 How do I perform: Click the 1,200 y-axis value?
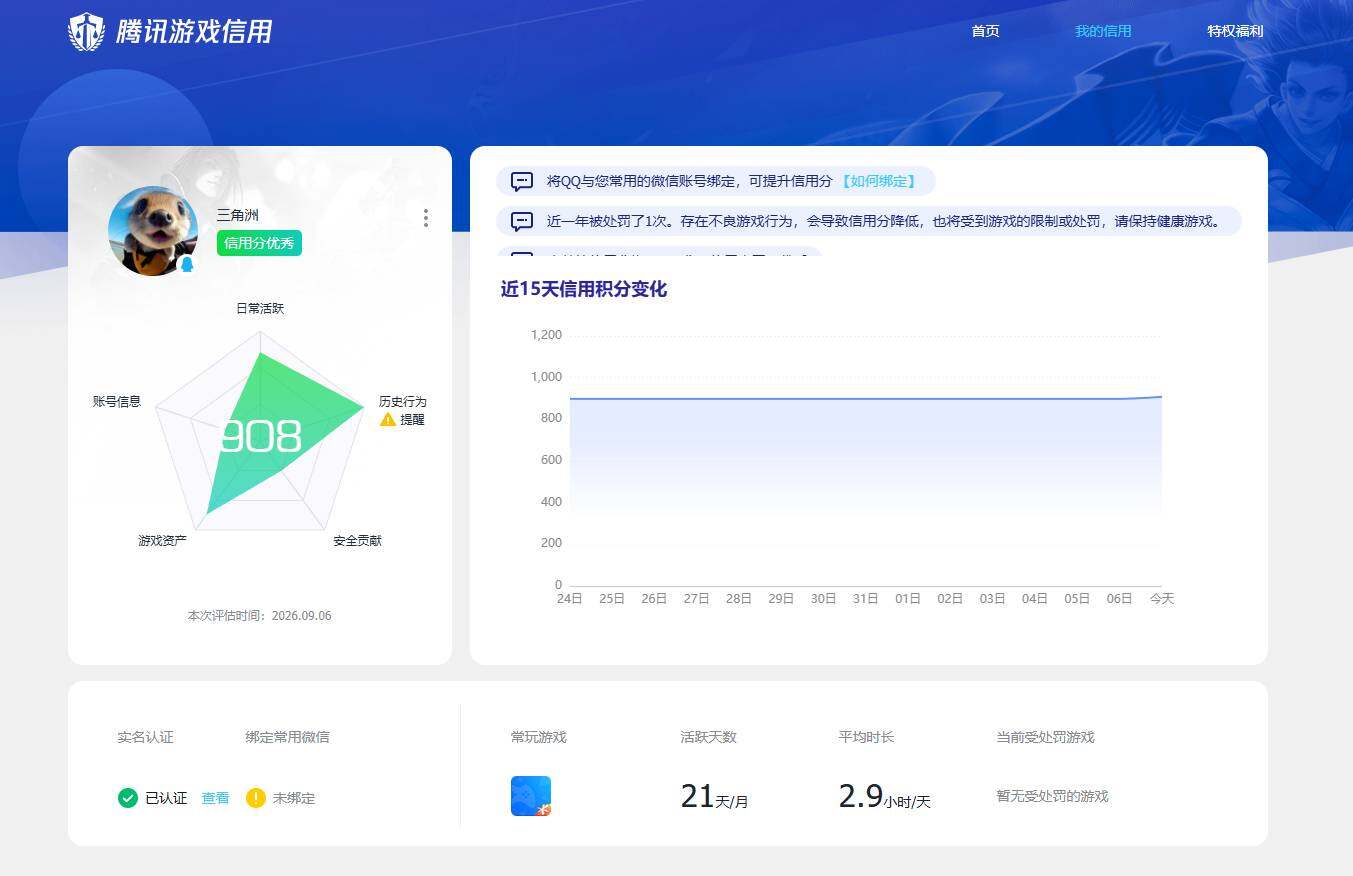[546, 335]
